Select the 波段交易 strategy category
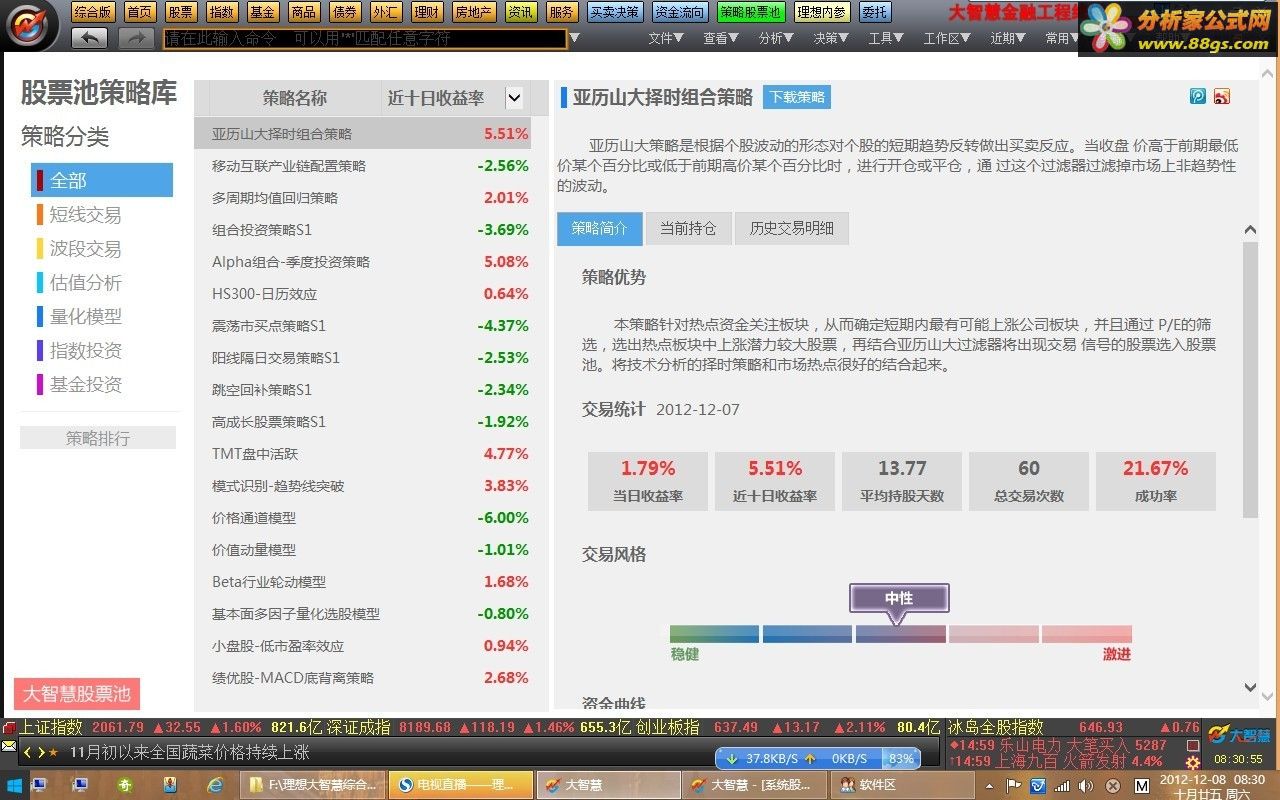The height and width of the screenshot is (800, 1280). [x=85, y=249]
